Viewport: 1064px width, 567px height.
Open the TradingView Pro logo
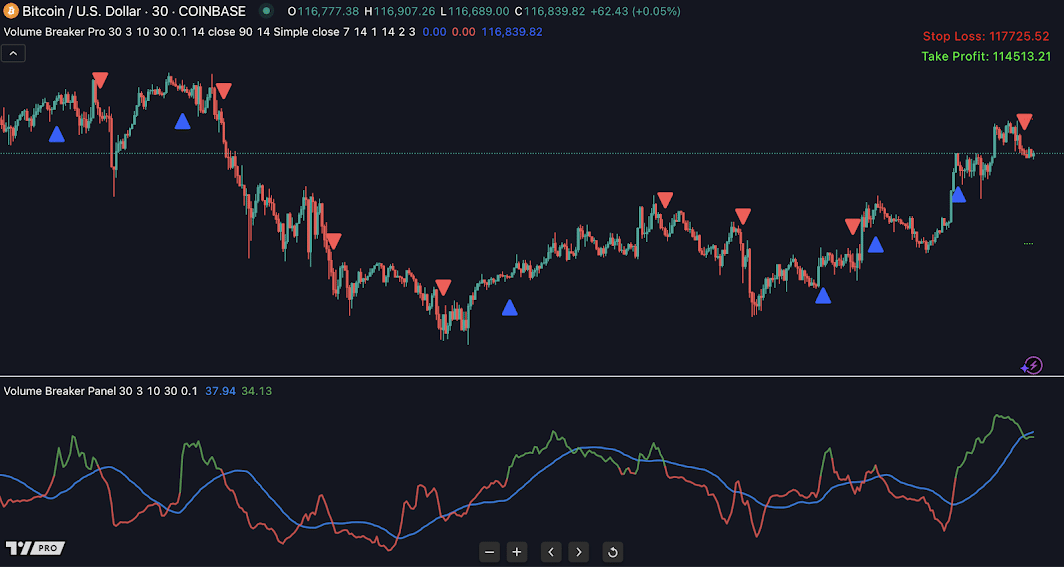tap(35, 548)
